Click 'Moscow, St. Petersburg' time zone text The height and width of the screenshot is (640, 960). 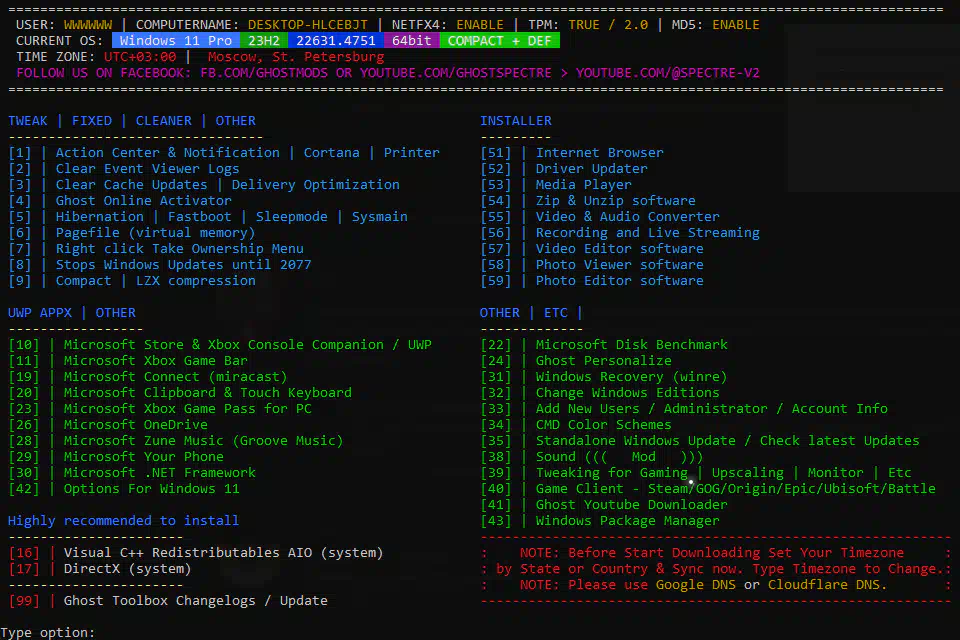pyautogui.click(x=296, y=56)
